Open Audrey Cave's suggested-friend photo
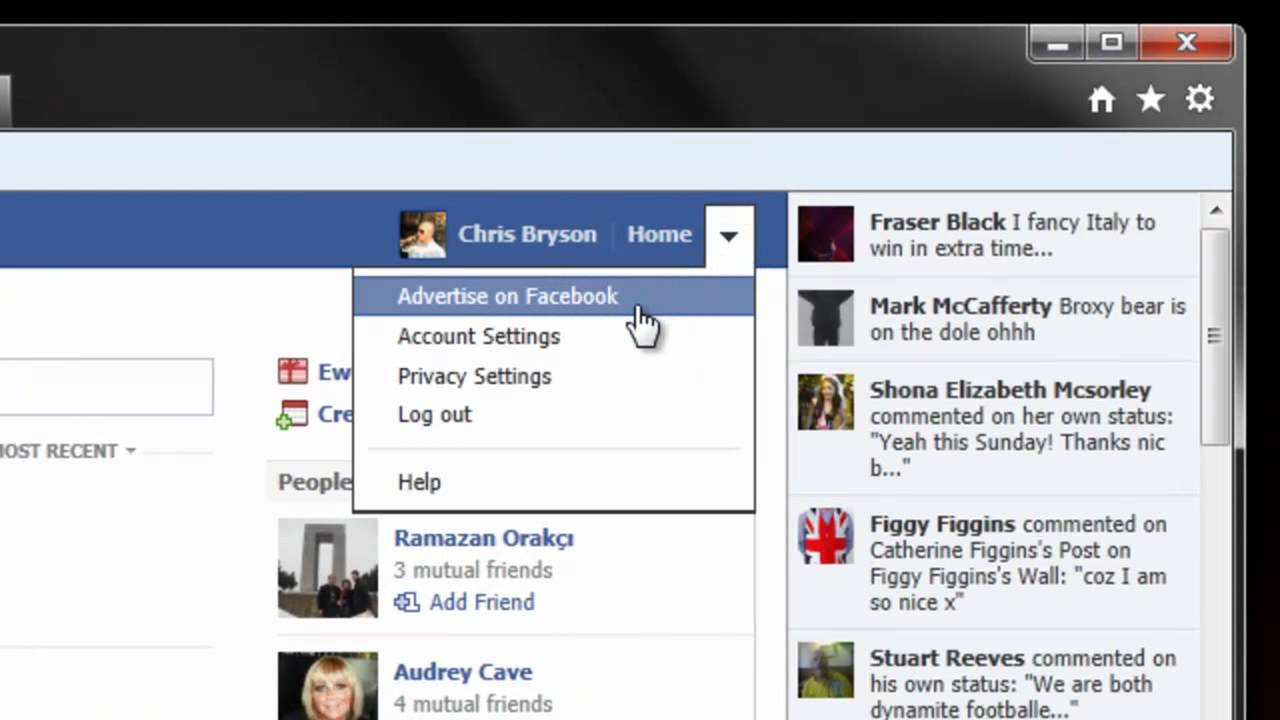 coord(328,686)
